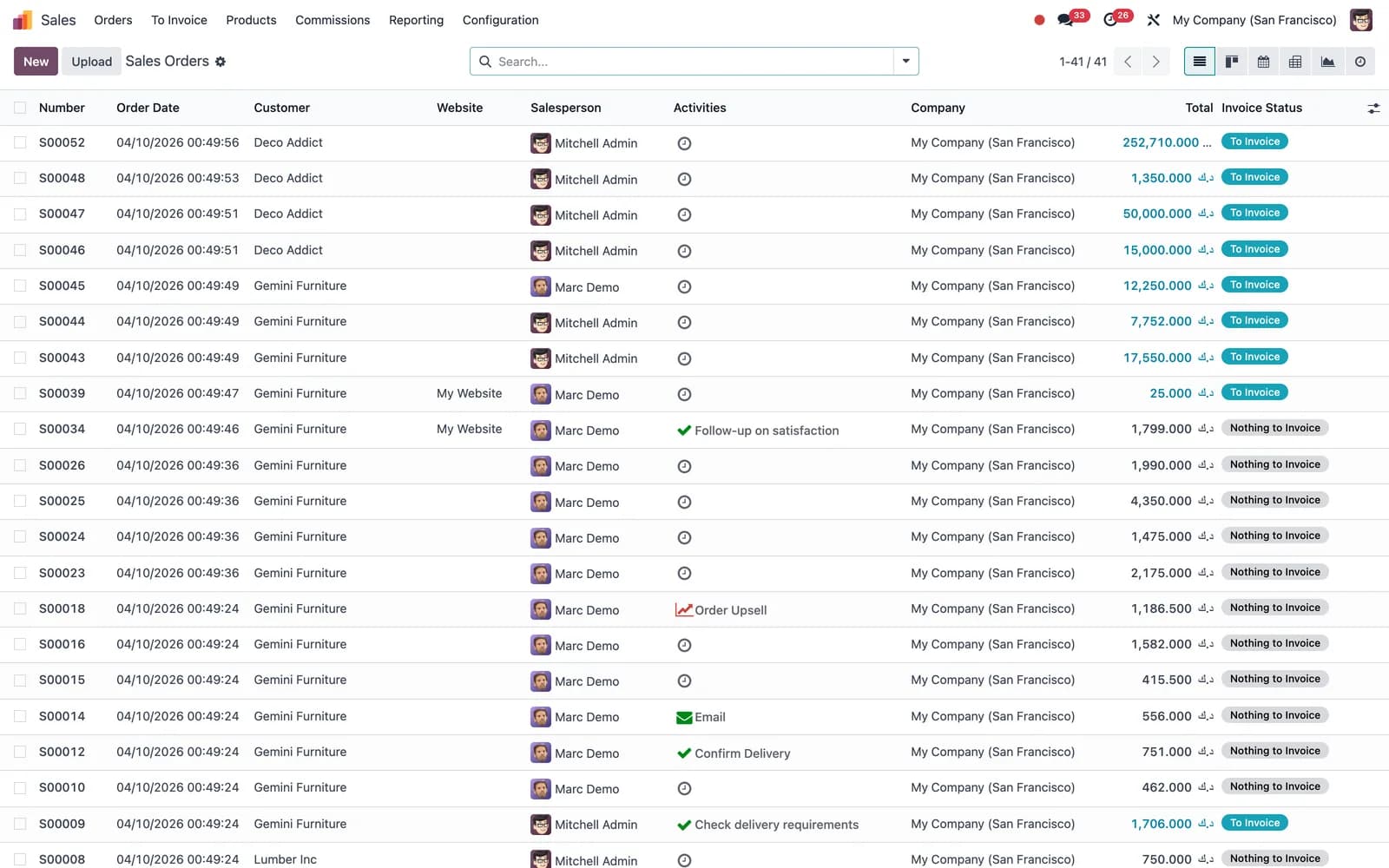The height and width of the screenshot is (868, 1389).
Task: Tick the checkbox for order S00039
Action: pyautogui.click(x=20, y=393)
